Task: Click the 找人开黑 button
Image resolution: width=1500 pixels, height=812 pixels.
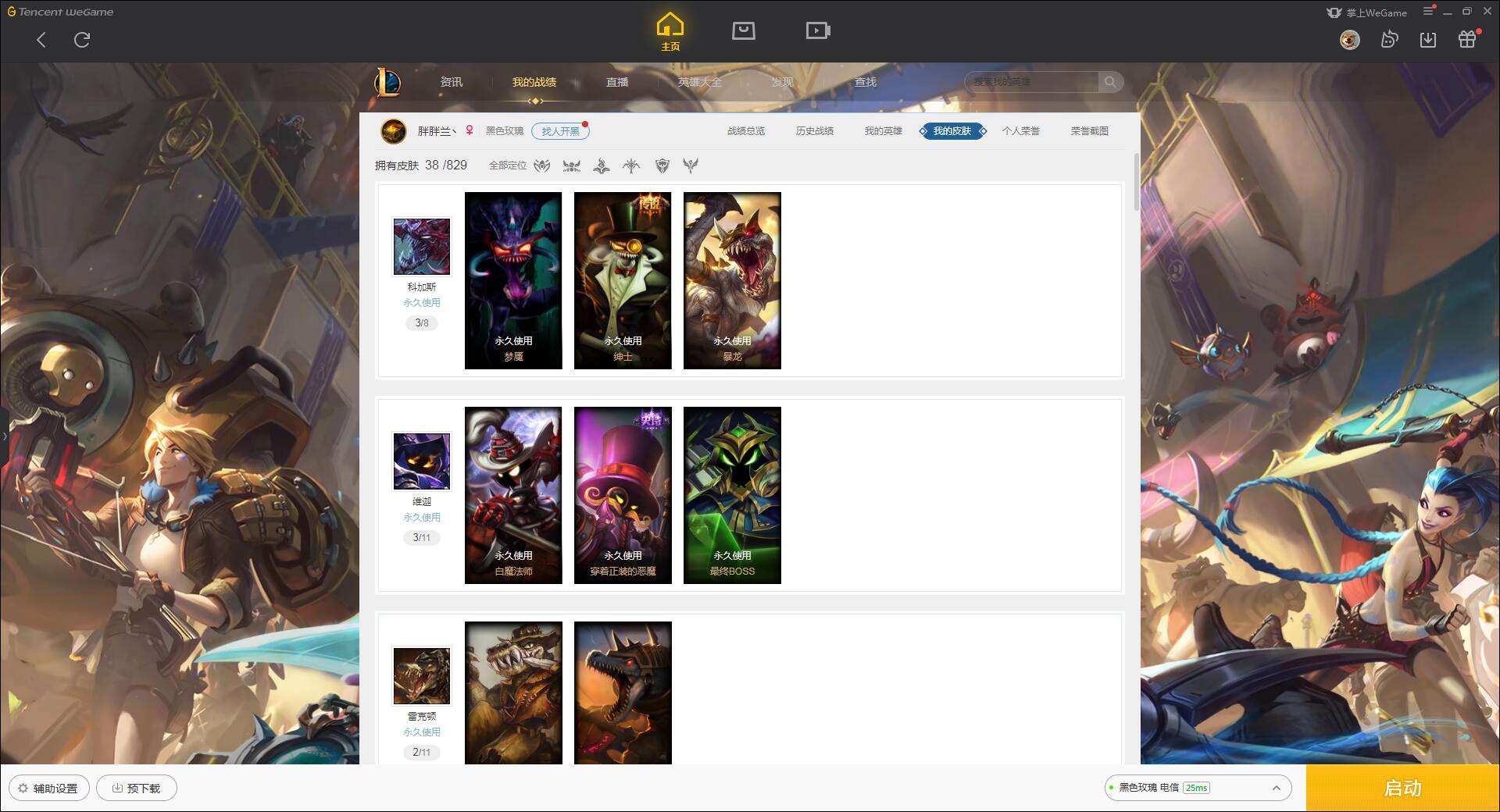Action: pos(560,131)
